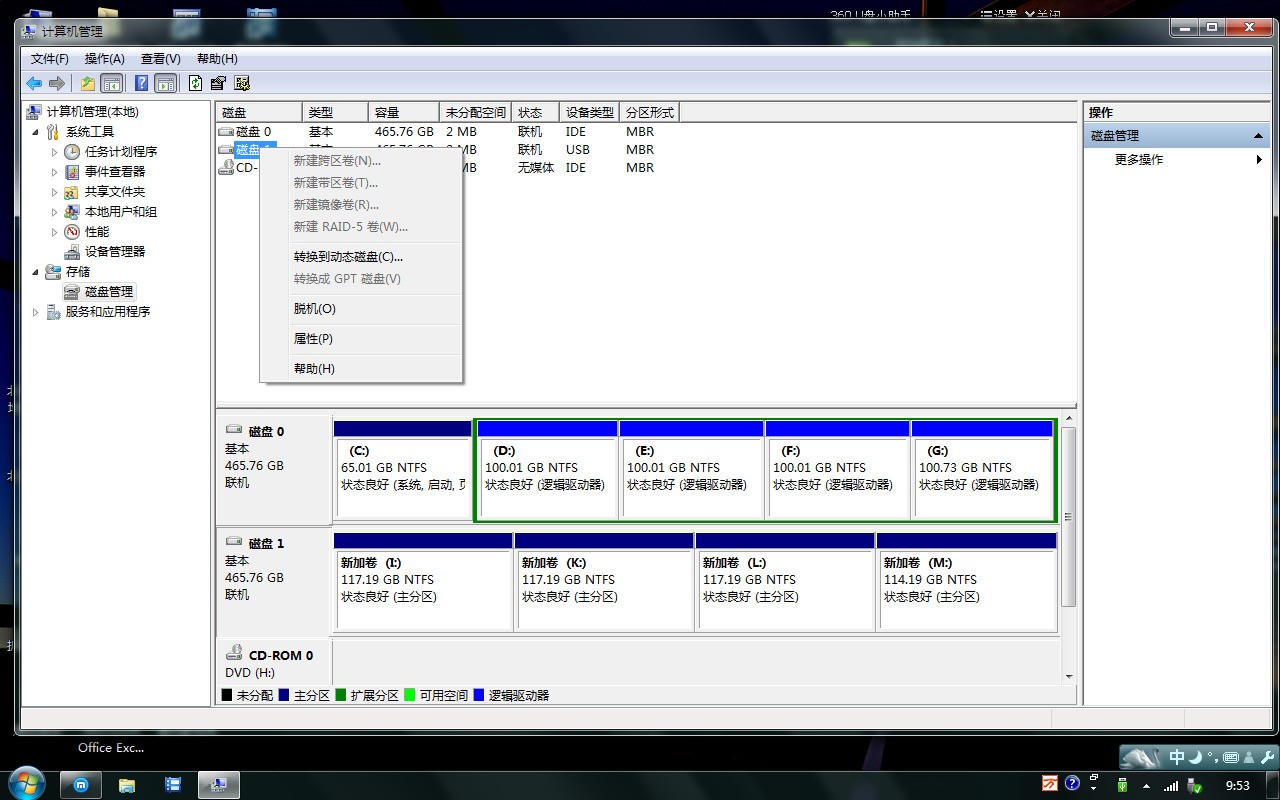The image size is (1280, 800).
Task: Click the 任务计划程序 clock icon
Action: (72, 152)
